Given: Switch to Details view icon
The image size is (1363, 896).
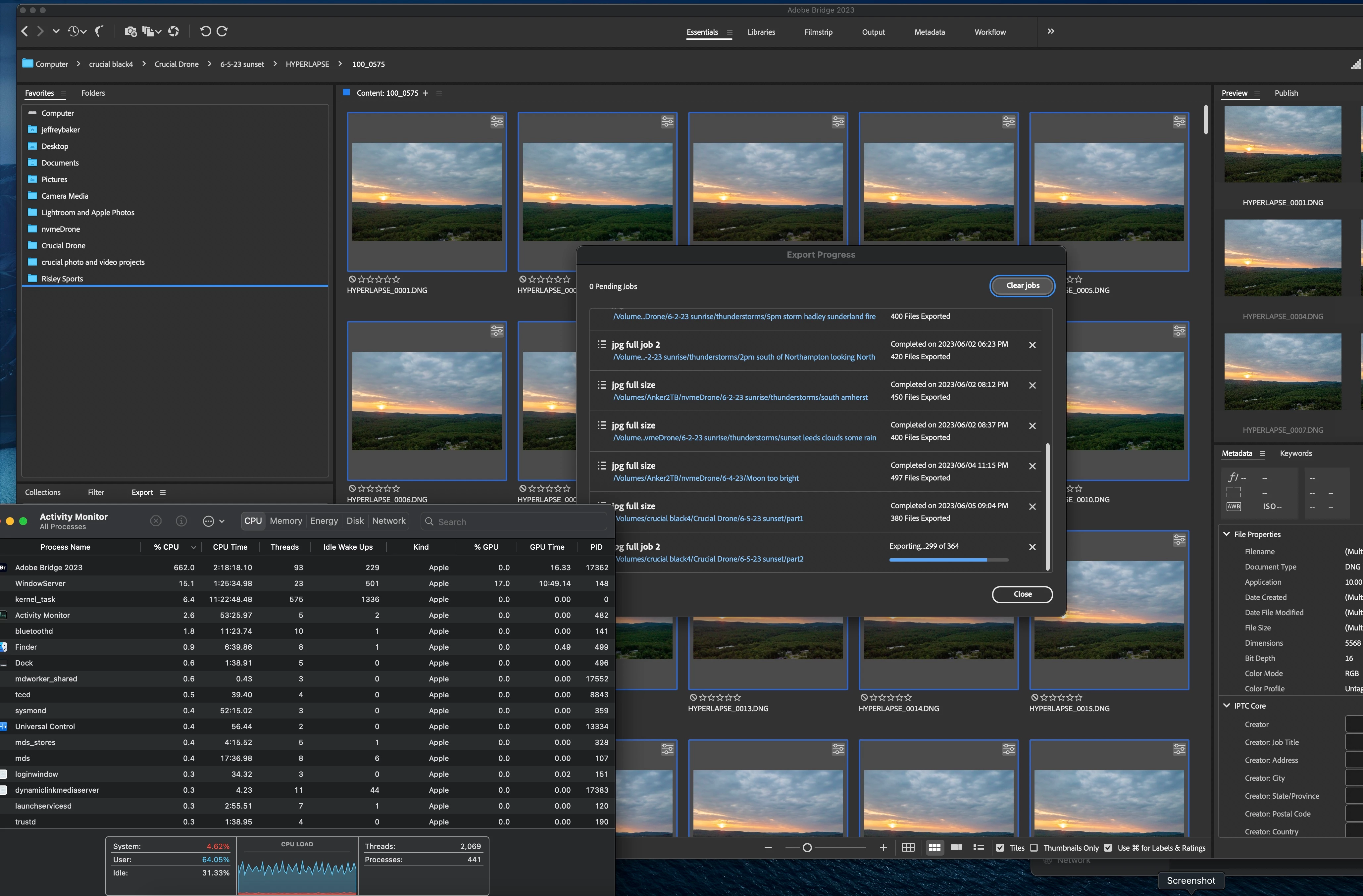Looking at the screenshot, I should click(x=956, y=847).
